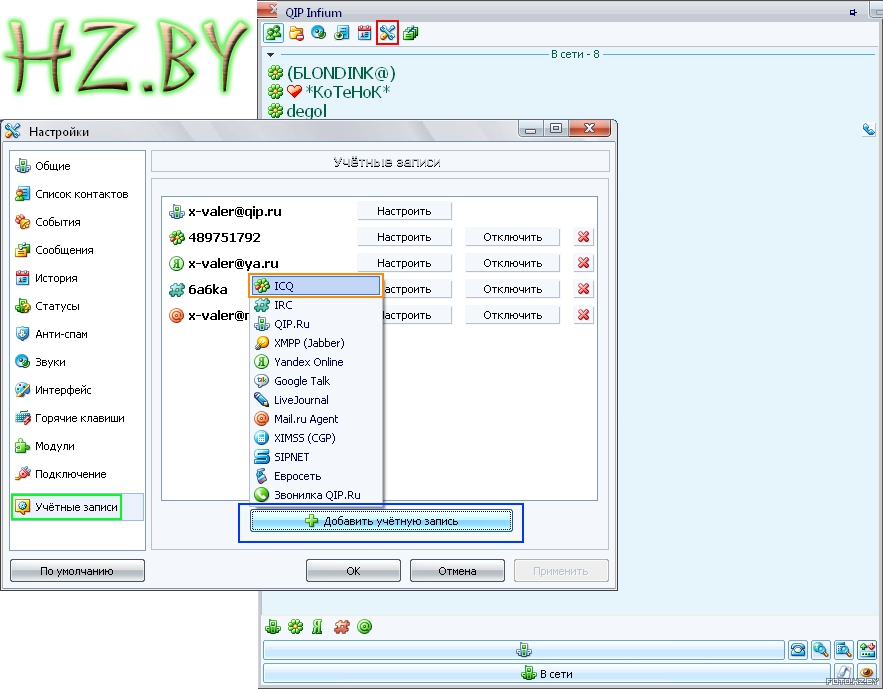Select contact *КоТеНоК* in contact list

[x=329, y=91]
